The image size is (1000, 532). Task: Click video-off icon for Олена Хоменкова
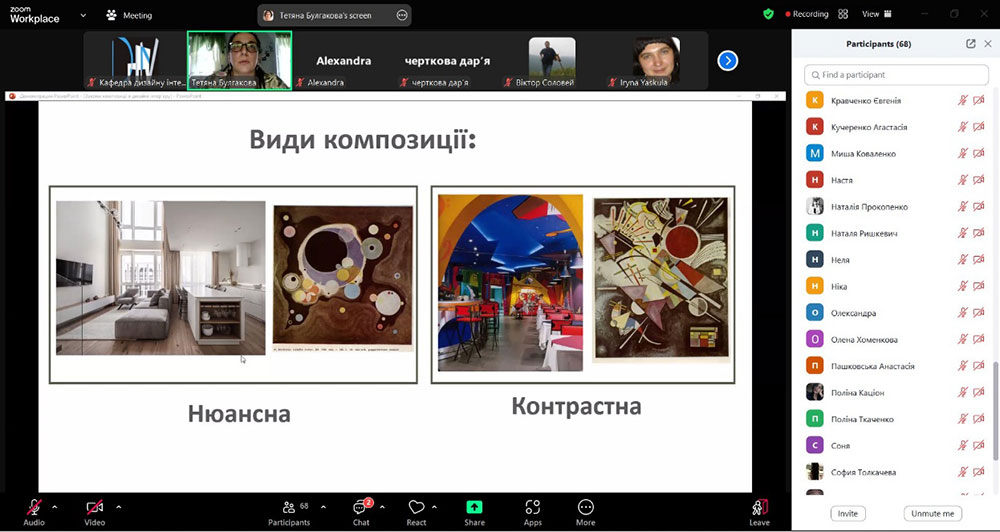(979, 339)
